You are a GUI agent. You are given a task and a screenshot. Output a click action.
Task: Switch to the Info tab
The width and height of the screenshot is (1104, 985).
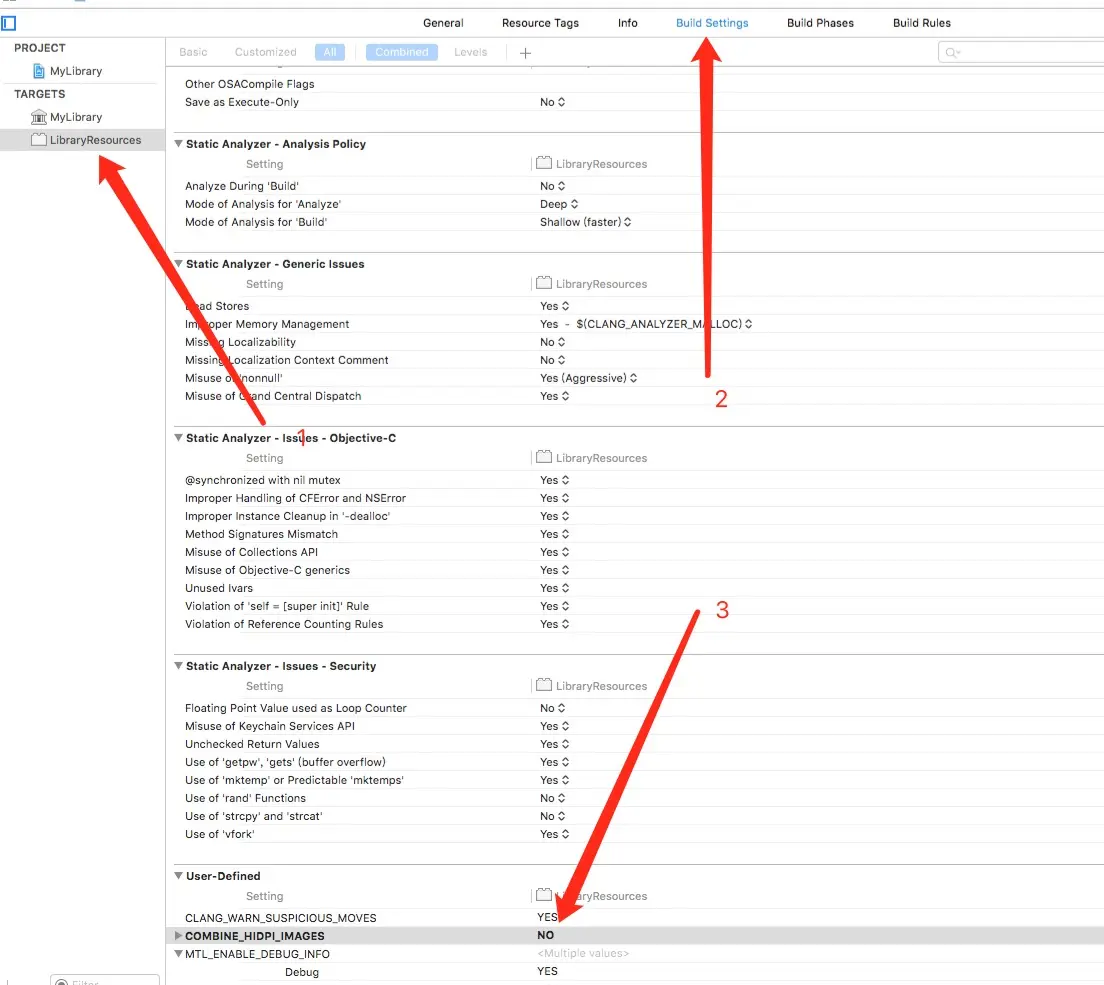627,23
